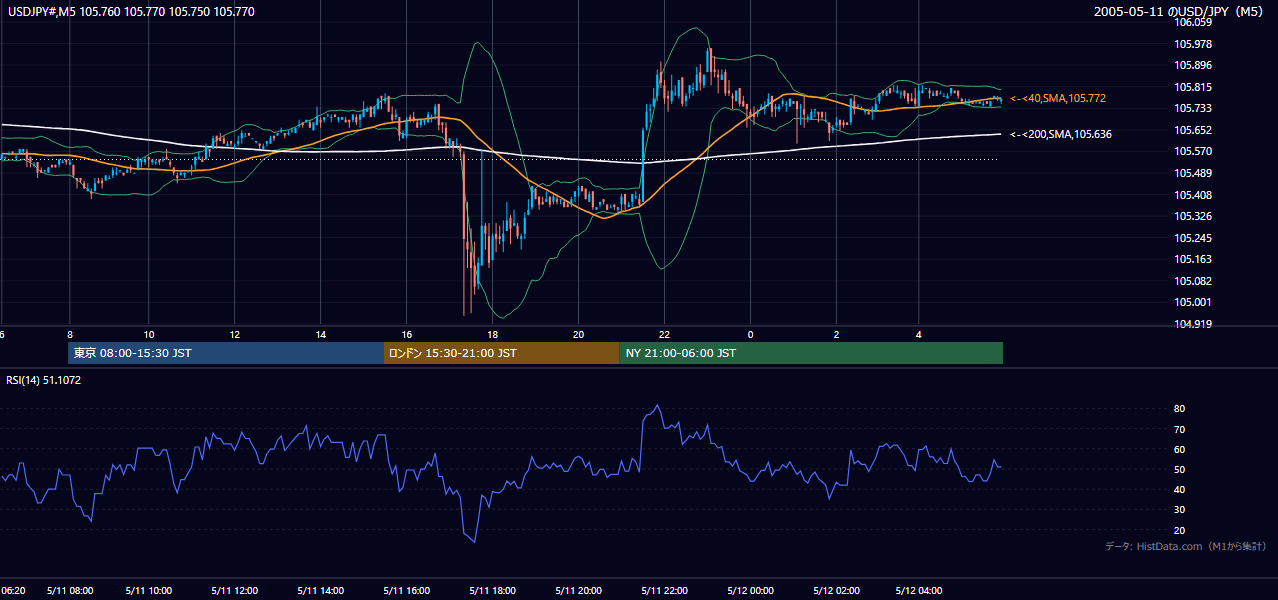Click price axis value 105.570
Image resolution: width=1278 pixels, height=600 pixels.
(1192, 151)
